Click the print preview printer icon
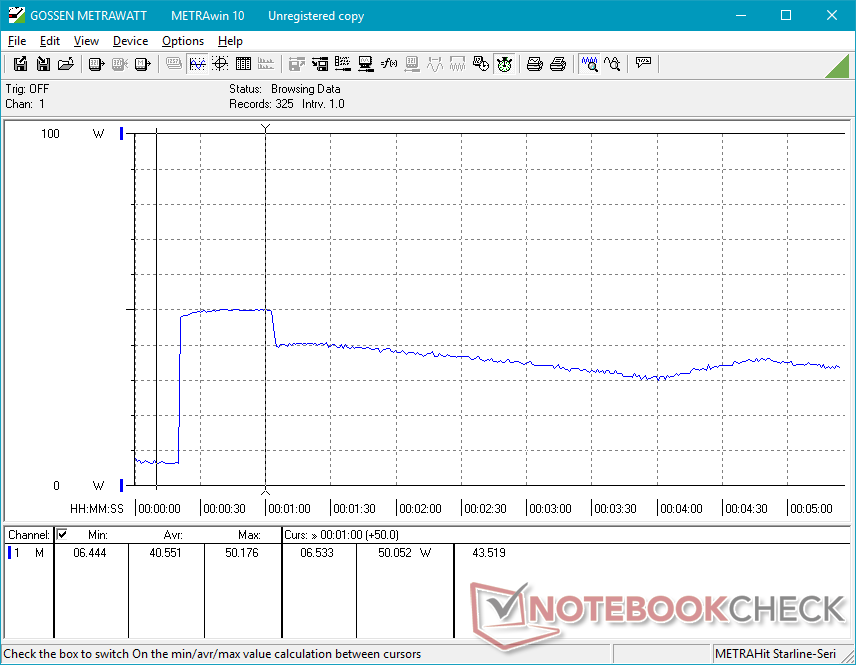 pos(534,64)
